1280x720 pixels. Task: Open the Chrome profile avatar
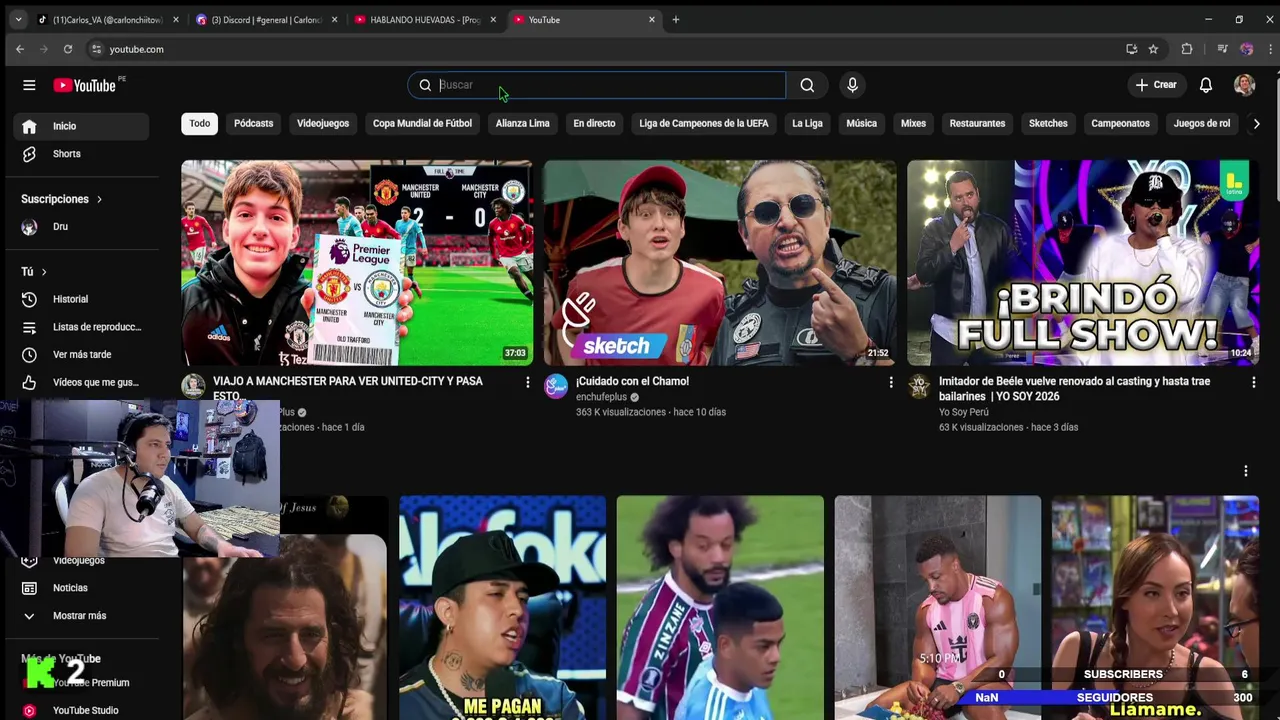tap(1246, 49)
